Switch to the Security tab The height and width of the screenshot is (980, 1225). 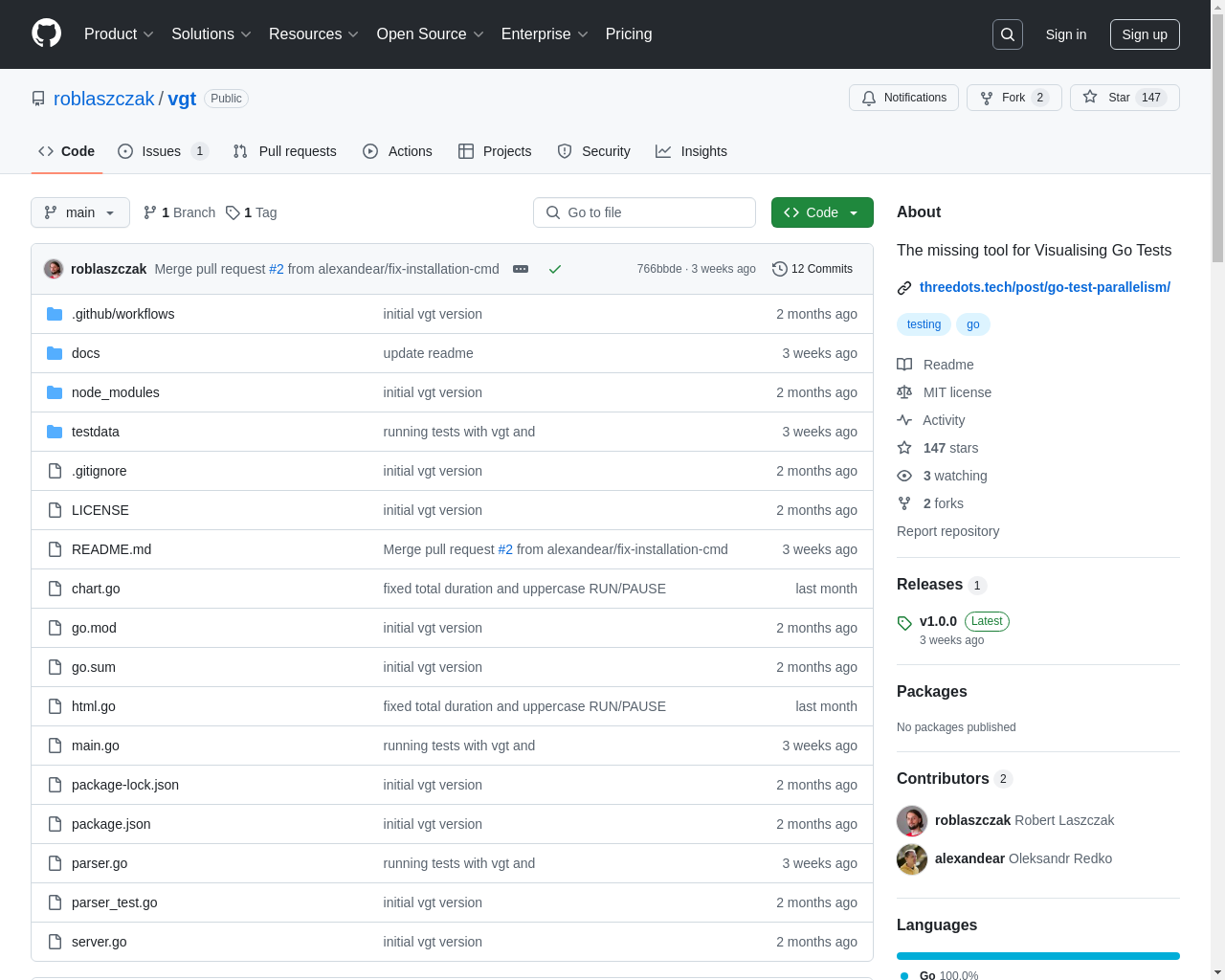point(593,151)
